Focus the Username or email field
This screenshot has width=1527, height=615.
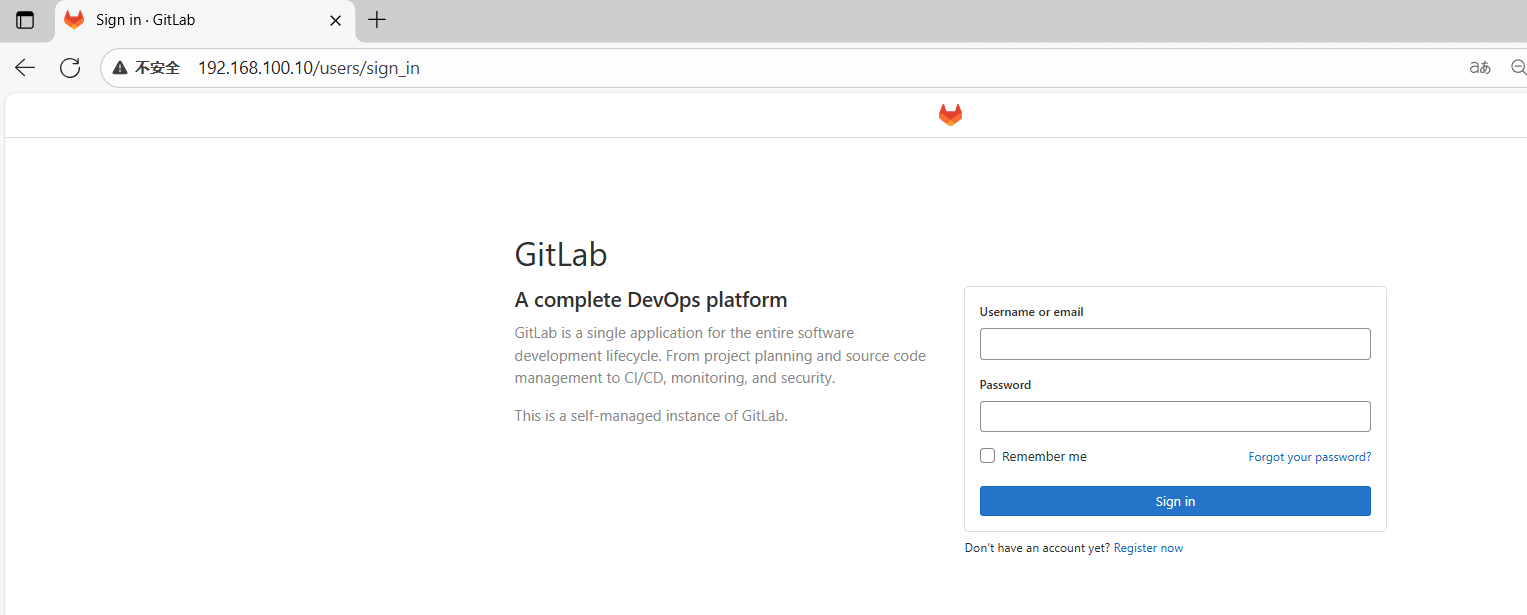click(x=1175, y=344)
